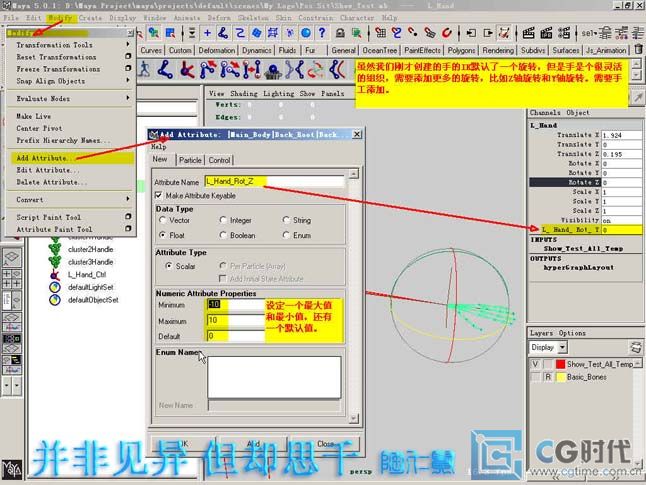
Task: Select the four view layout icon
Action: 12,279
